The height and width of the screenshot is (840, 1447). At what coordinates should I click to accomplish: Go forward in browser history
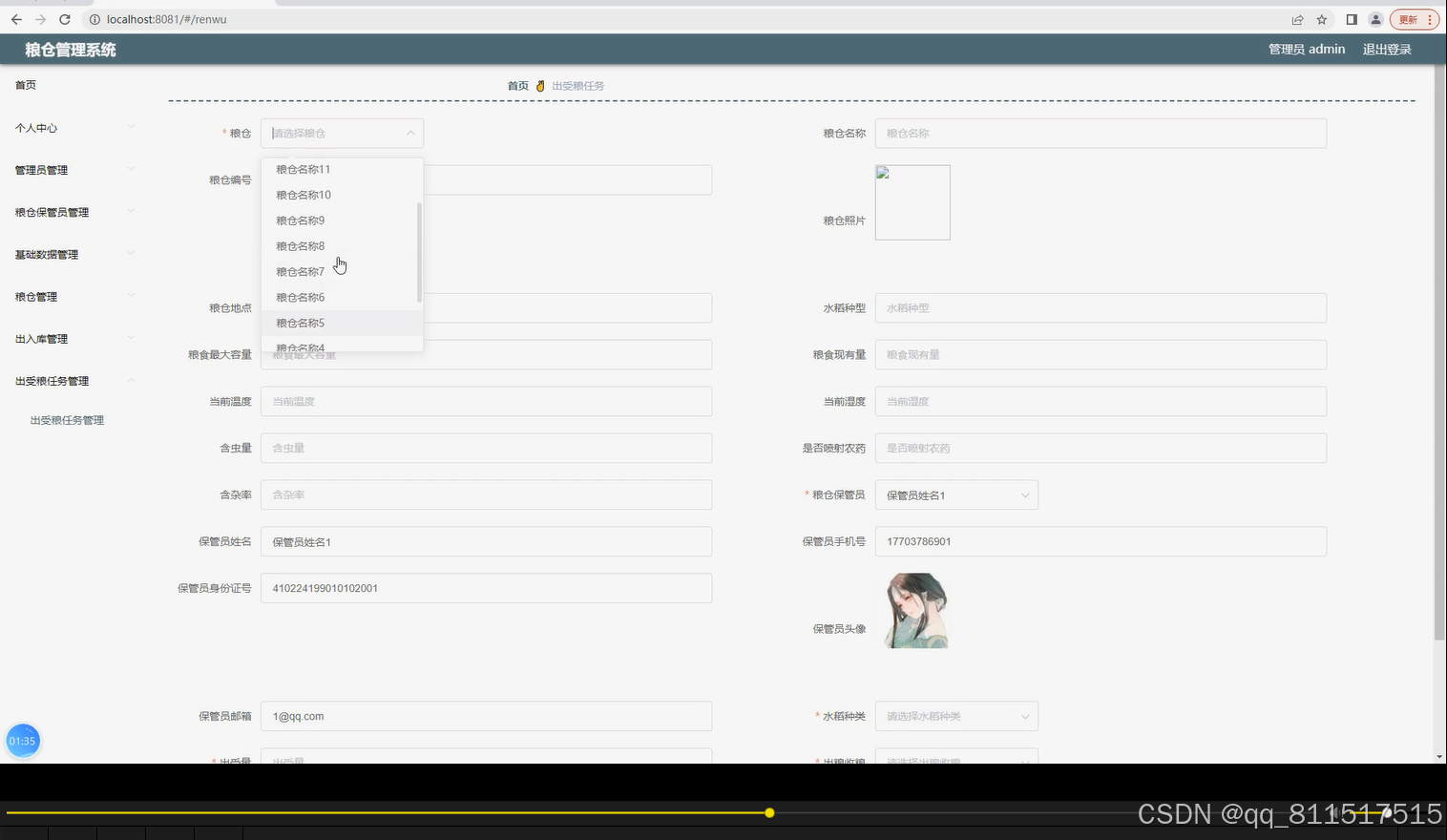tap(40, 19)
